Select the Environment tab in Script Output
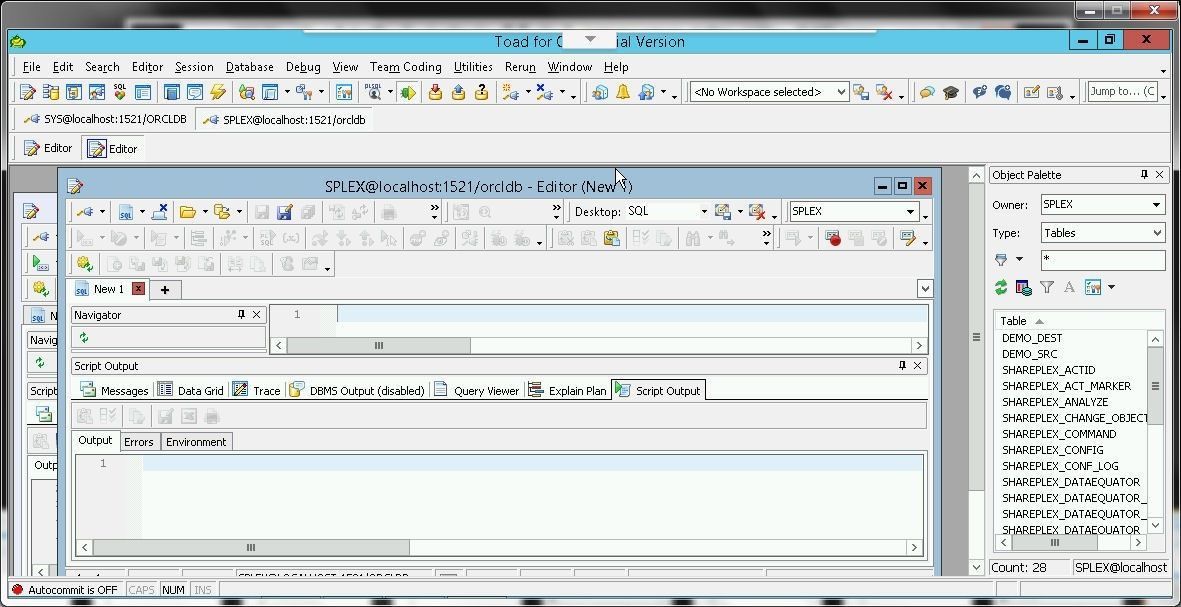This screenshot has width=1181, height=607. pyautogui.click(x=196, y=441)
